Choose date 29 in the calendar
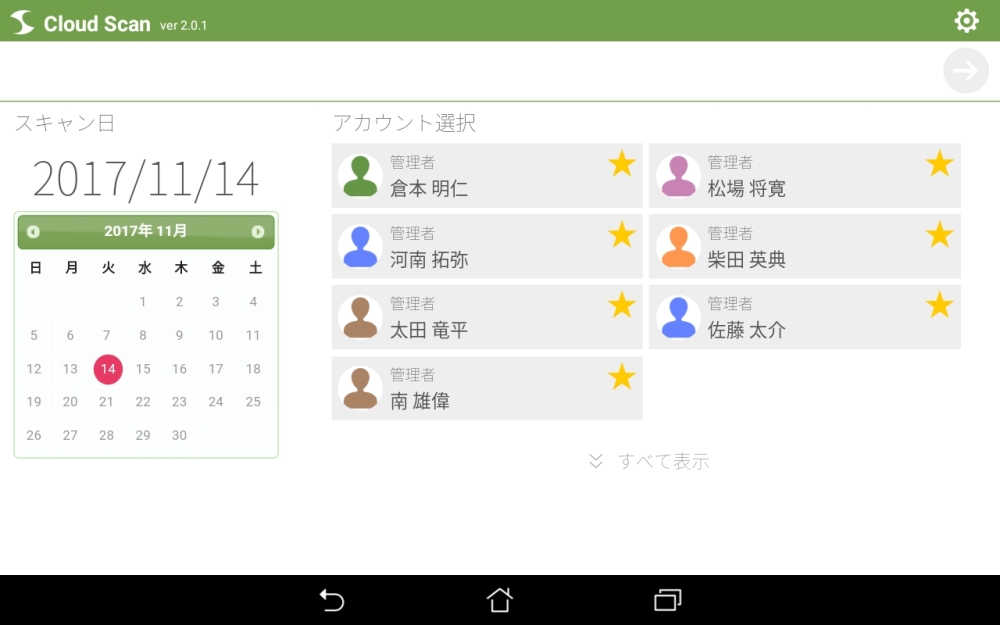 (x=143, y=436)
